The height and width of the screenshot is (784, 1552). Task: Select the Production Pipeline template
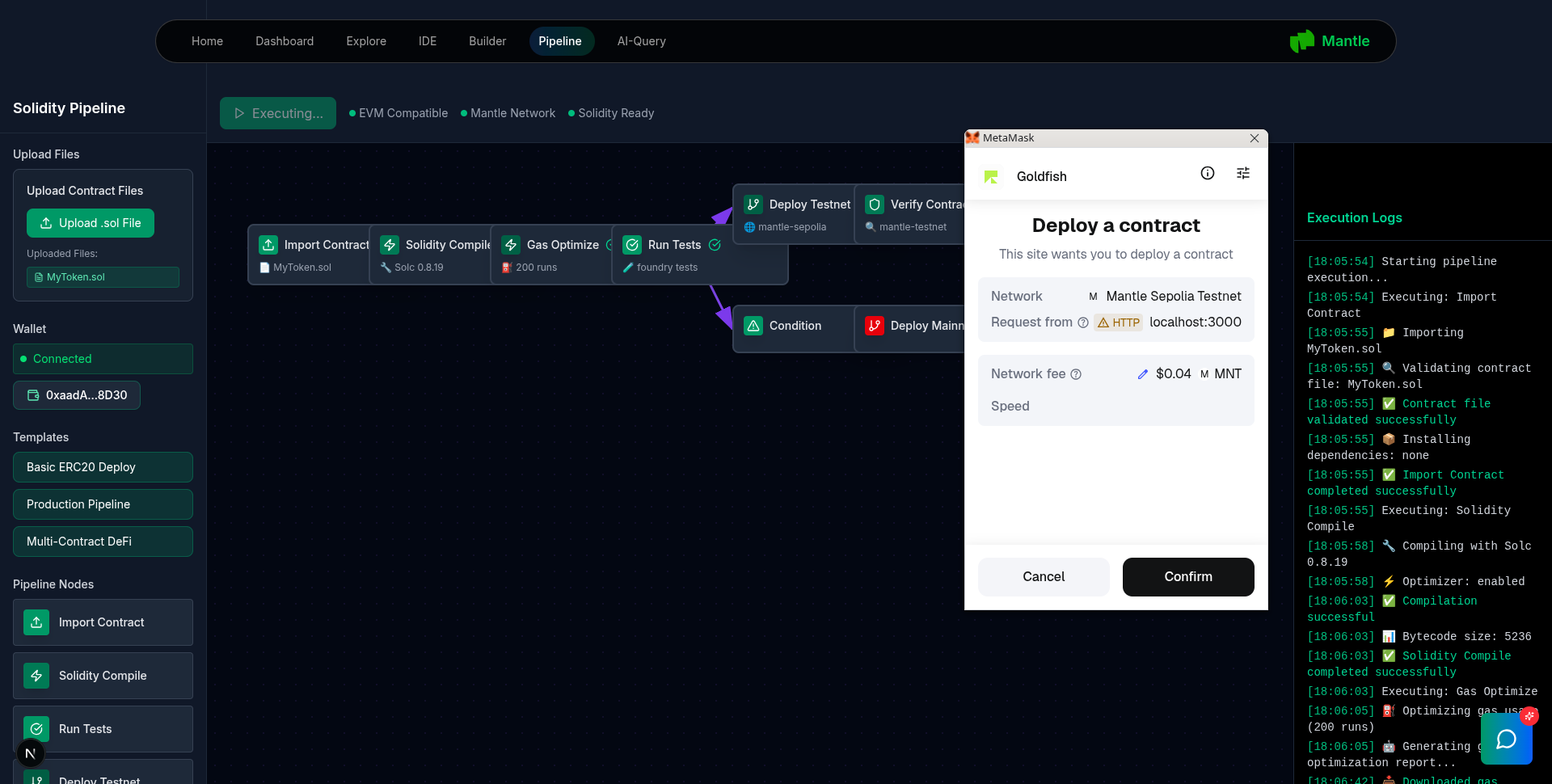103,504
